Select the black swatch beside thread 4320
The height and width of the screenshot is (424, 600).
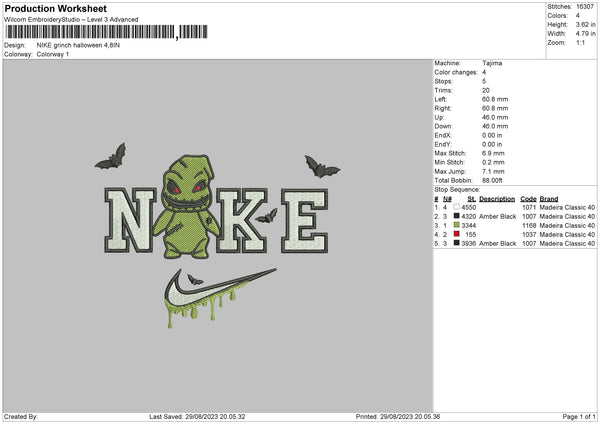click(x=457, y=216)
